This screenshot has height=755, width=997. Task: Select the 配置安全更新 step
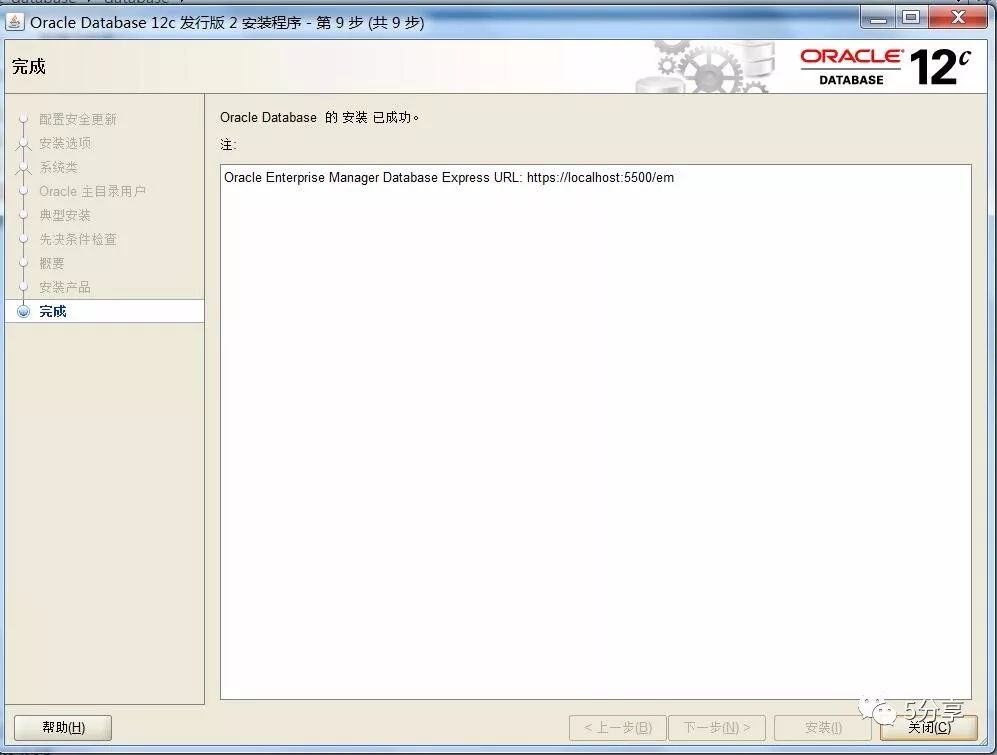(78, 120)
